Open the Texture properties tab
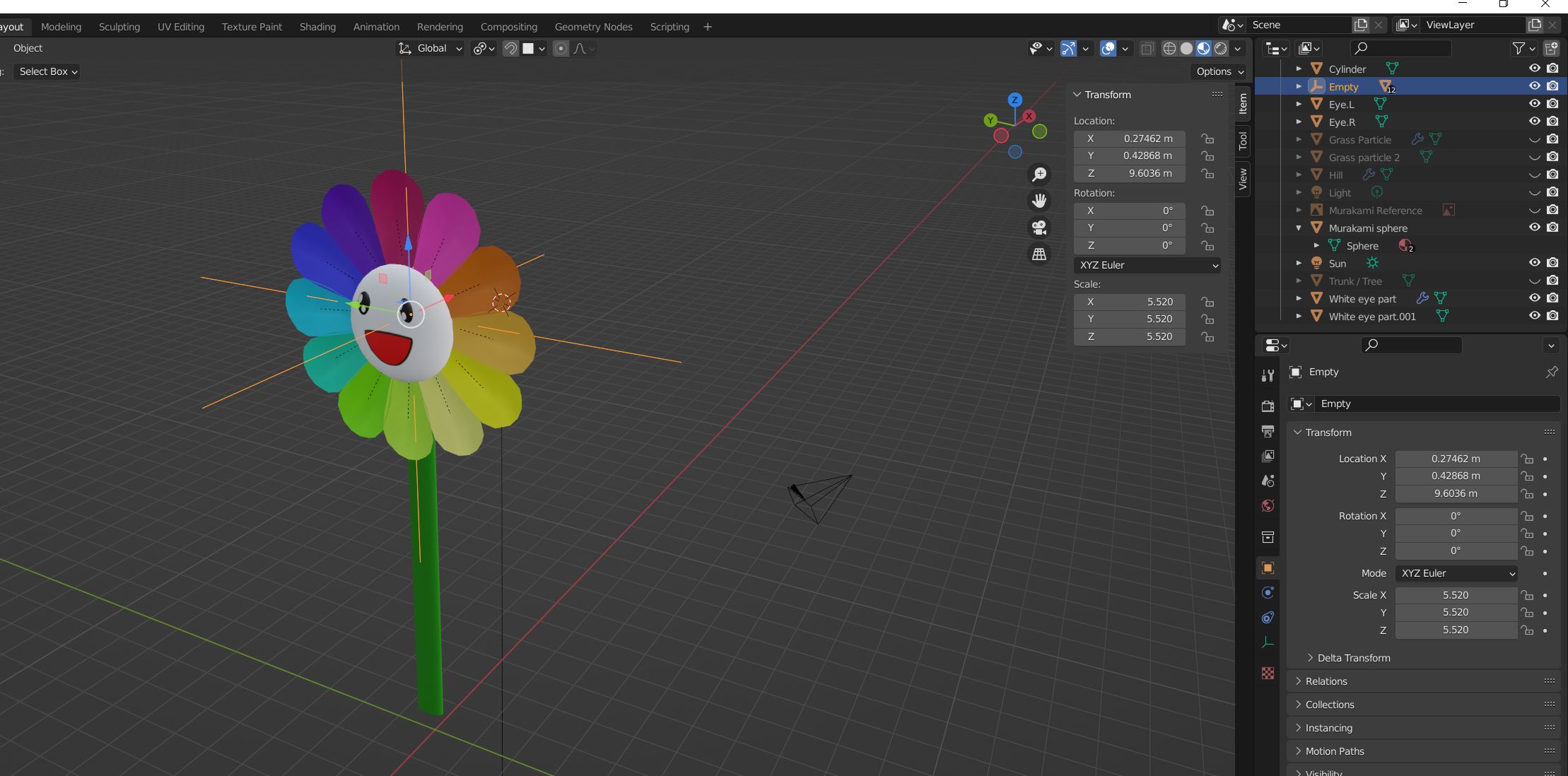The image size is (1568, 776). 1268,673
